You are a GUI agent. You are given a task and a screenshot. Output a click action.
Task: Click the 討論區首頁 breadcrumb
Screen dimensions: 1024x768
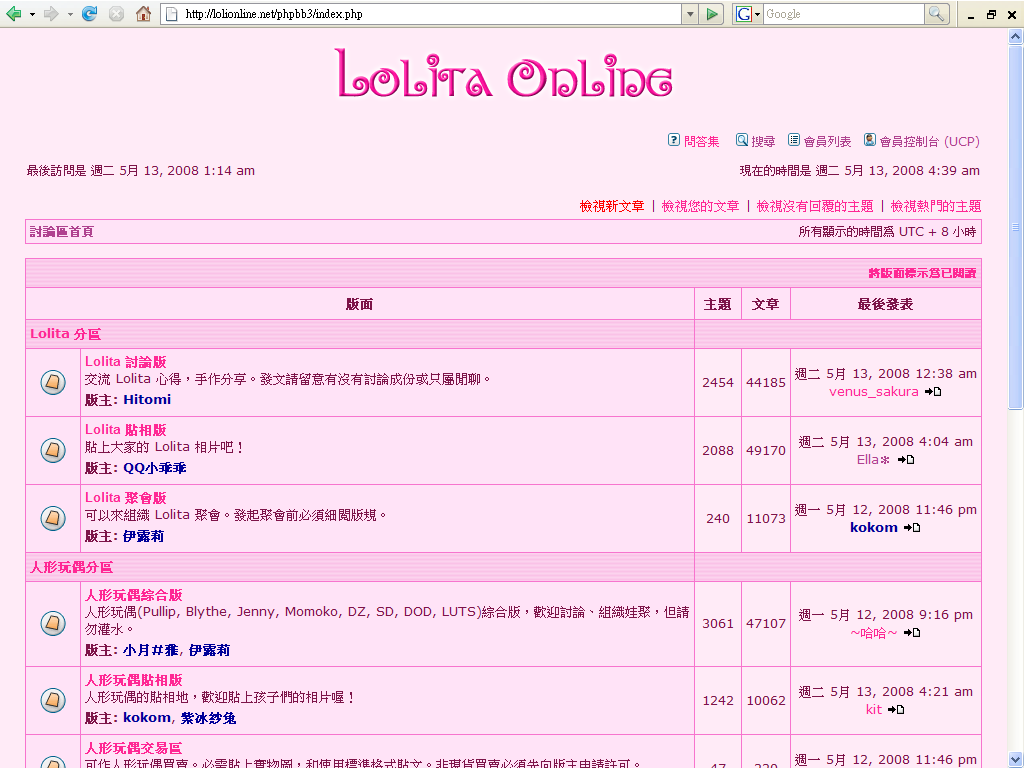(x=62, y=232)
